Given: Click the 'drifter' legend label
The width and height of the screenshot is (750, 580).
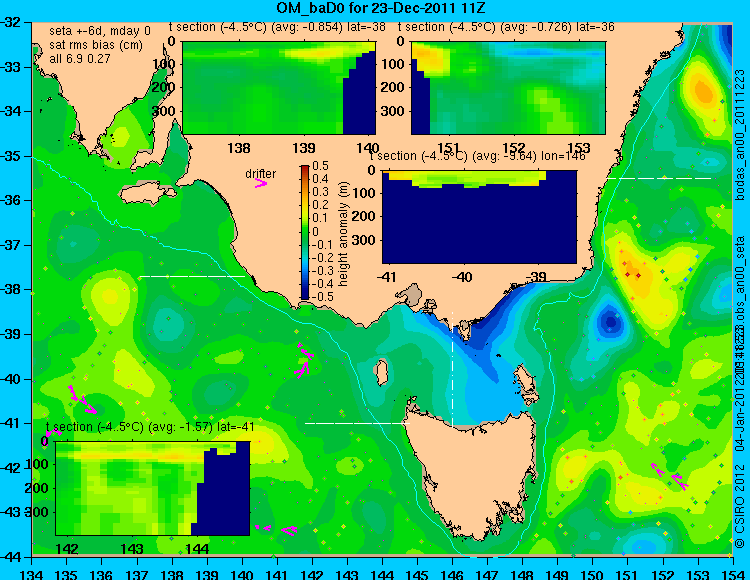Looking at the screenshot, I should tap(261, 174).
